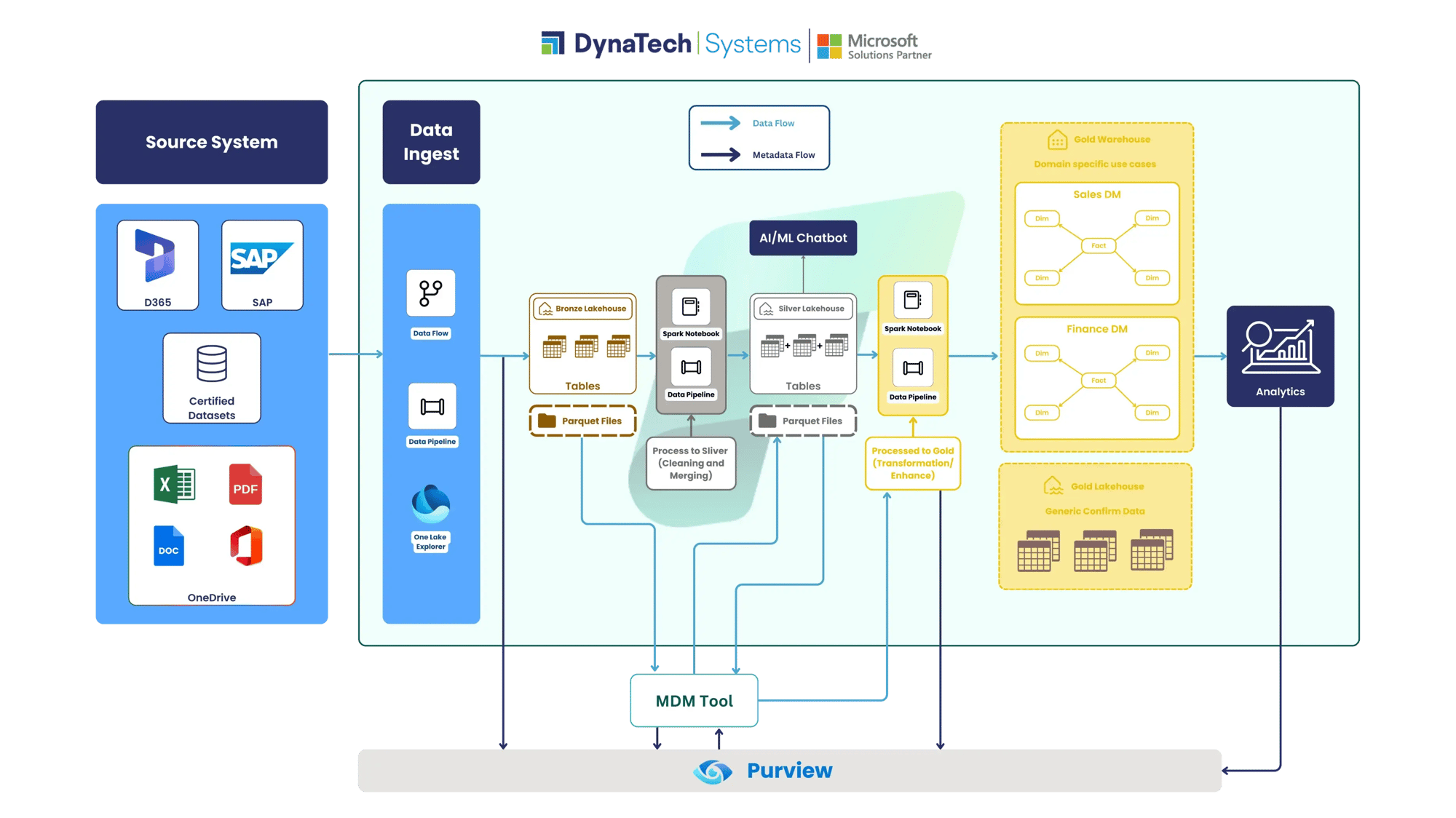Click the Silver Parquet Files folder icon
This screenshot has width=1456, height=818.
pyautogui.click(x=767, y=421)
